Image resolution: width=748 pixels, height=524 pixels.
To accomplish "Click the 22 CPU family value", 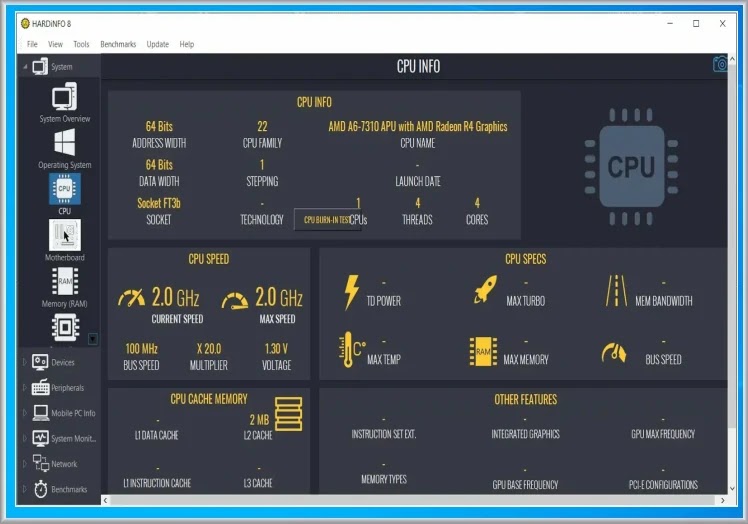I will 262,126.
